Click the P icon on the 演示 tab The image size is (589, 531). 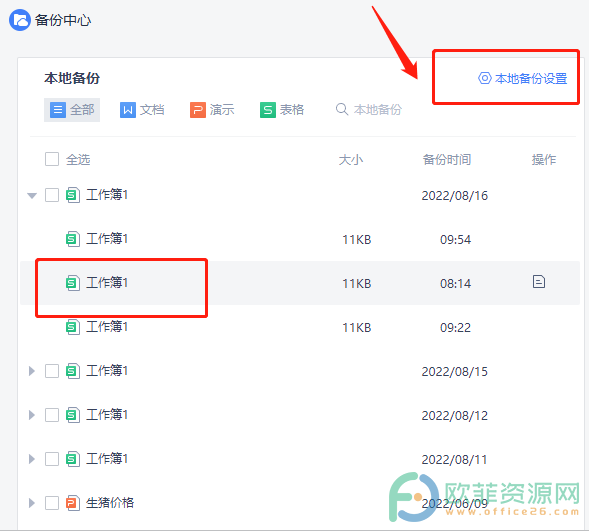tap(198, 110)
